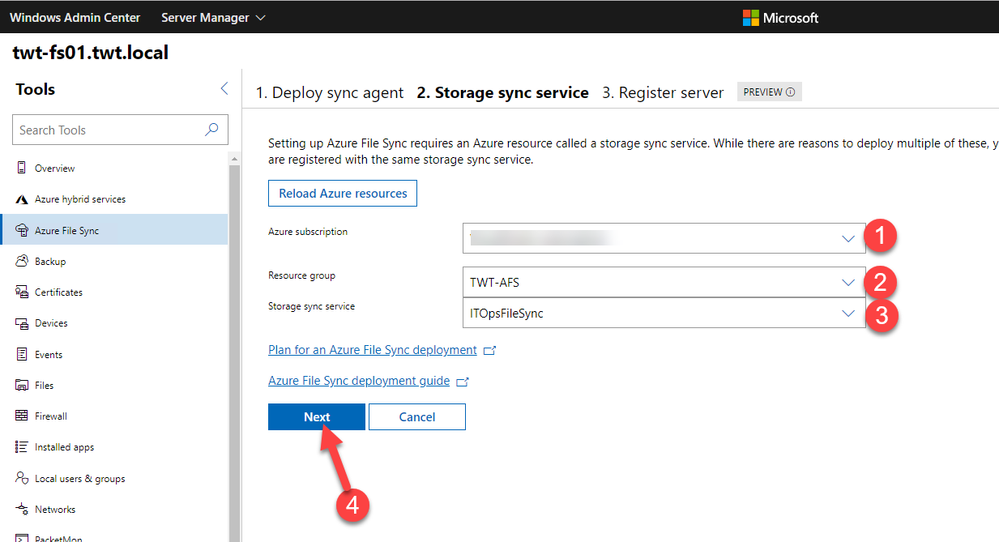Open Certificates tool label in sidebar
999x542 pixels.
pos(59,292)
